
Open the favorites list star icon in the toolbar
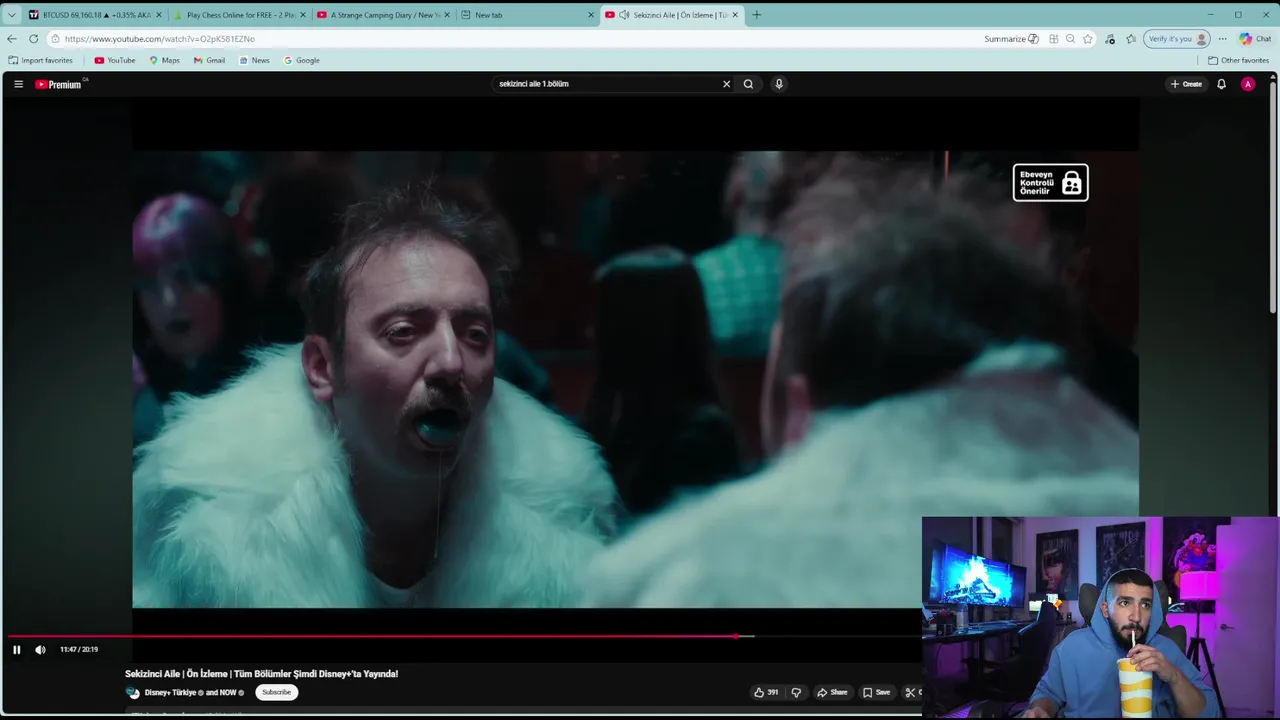1131,39
